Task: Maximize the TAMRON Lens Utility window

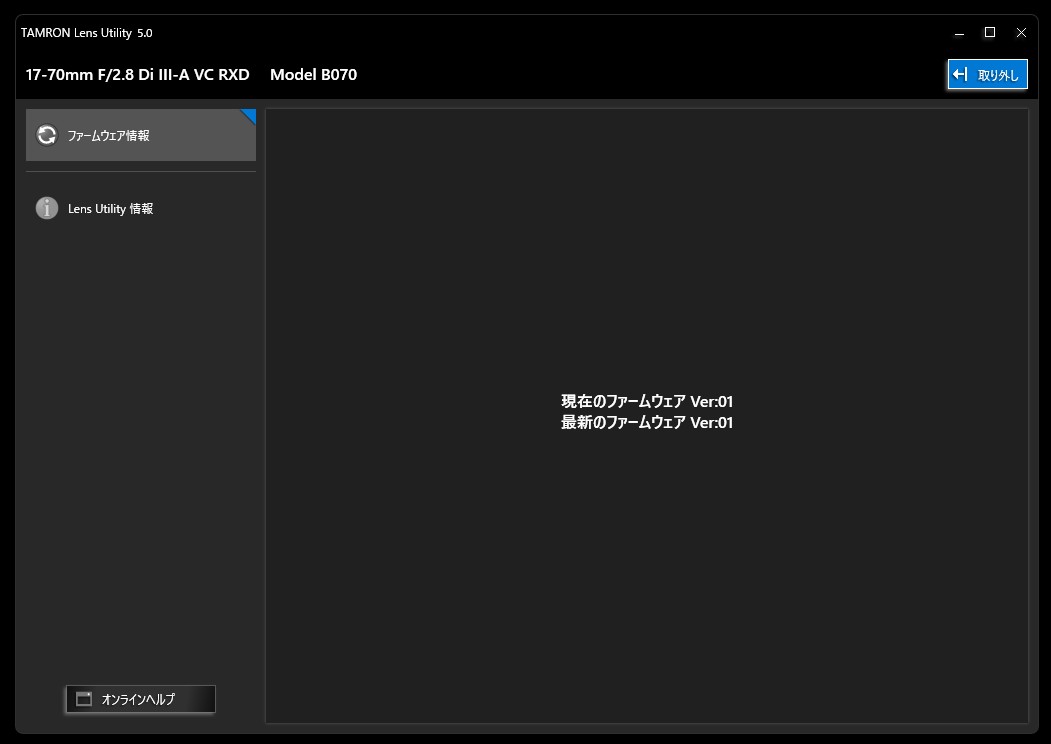Action: tap(990, 33)
